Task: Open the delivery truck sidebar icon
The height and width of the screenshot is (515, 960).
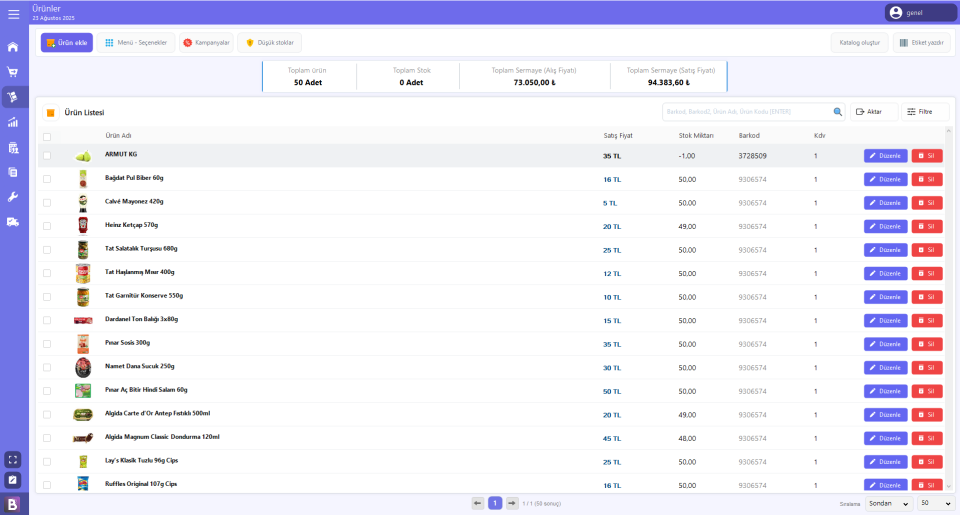Action: point(13,222)
